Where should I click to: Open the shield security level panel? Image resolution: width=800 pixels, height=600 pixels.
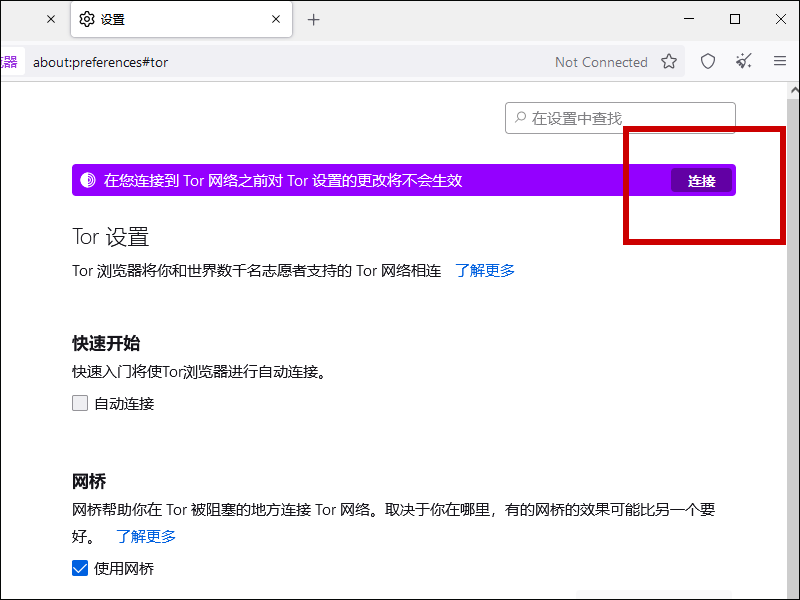[x=708, y=62]
